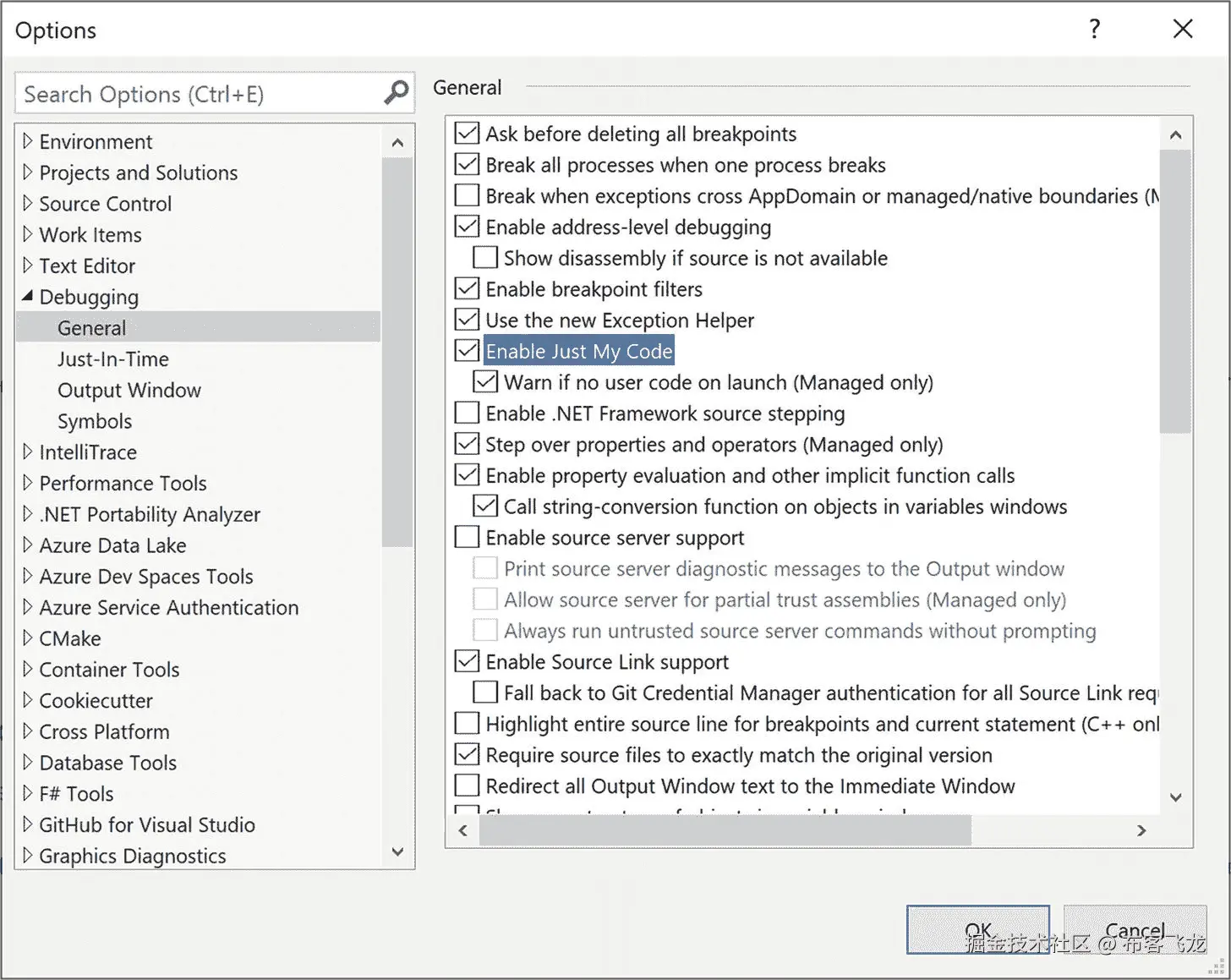The image size is (1231, 980).
Task: Close the Options dialog
Action: 1183,29
